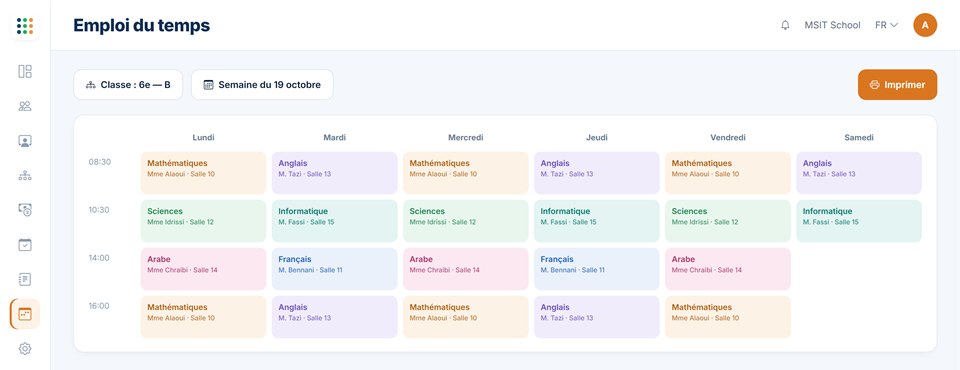Screen dimensions: 960x370
Task: Click the 16:00 time label
Action: click(99, 306)
